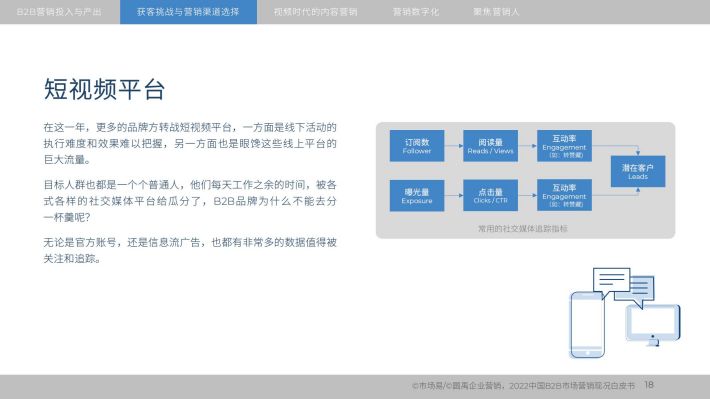
Task: Go to the 聚焦营销人 tab
Action: click(496, 12)
